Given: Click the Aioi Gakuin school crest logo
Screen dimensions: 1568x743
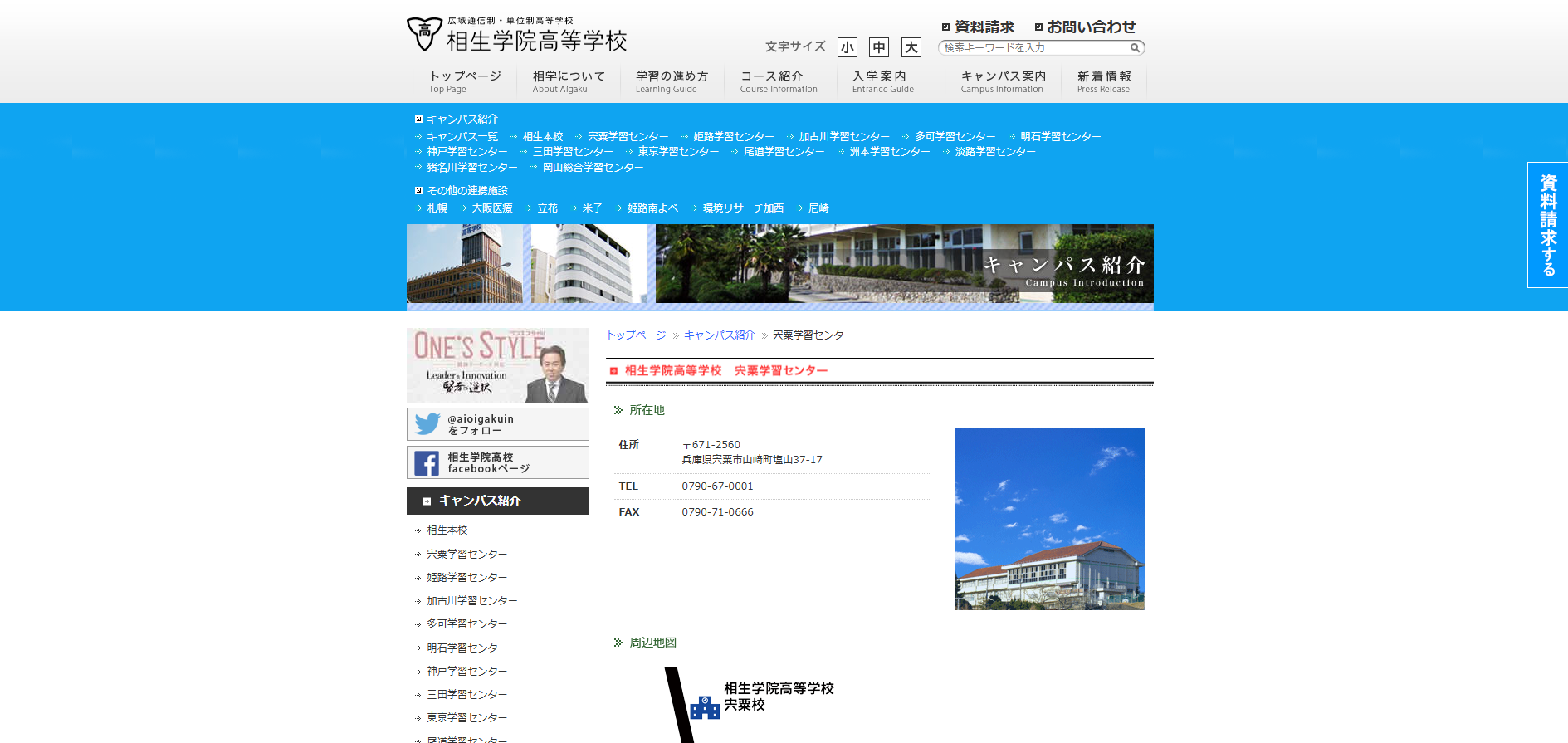Looking at the screenshot, I should [424, 34].
